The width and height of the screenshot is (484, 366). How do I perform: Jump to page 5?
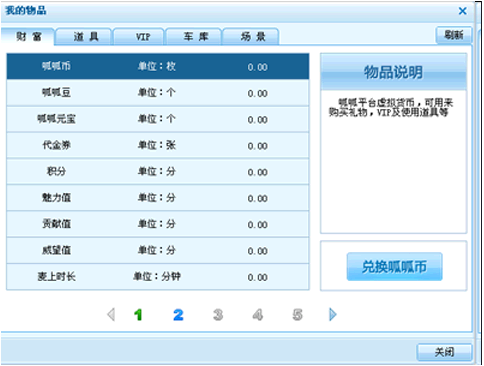click(x=297, y=315)
